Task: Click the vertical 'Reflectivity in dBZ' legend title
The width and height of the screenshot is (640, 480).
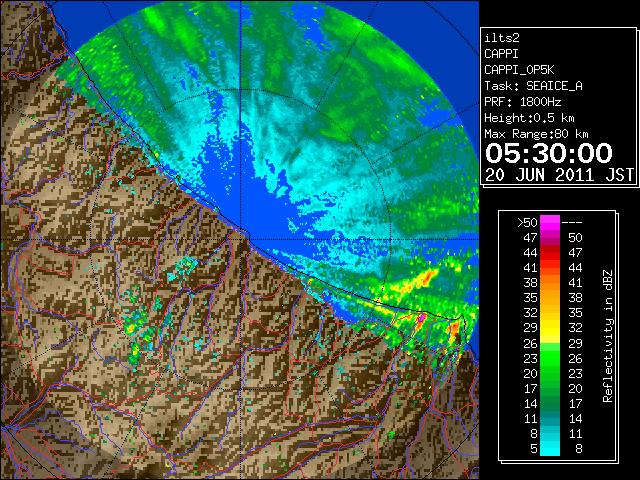Action: point(607,336)
